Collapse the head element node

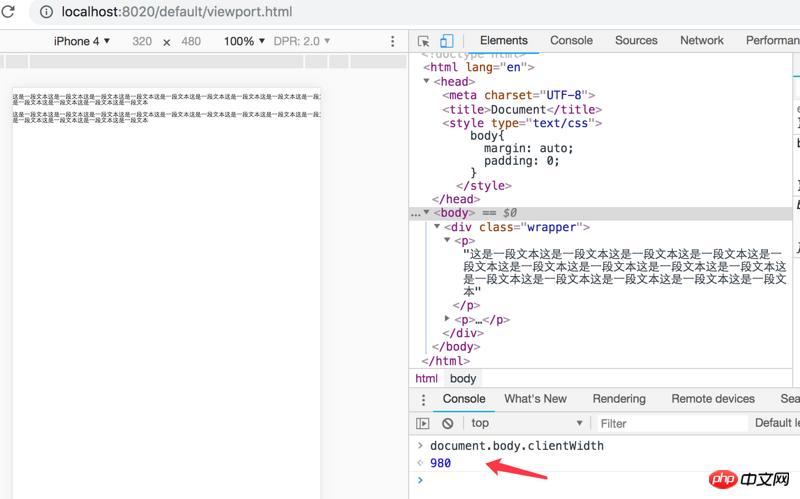(427, 82)
